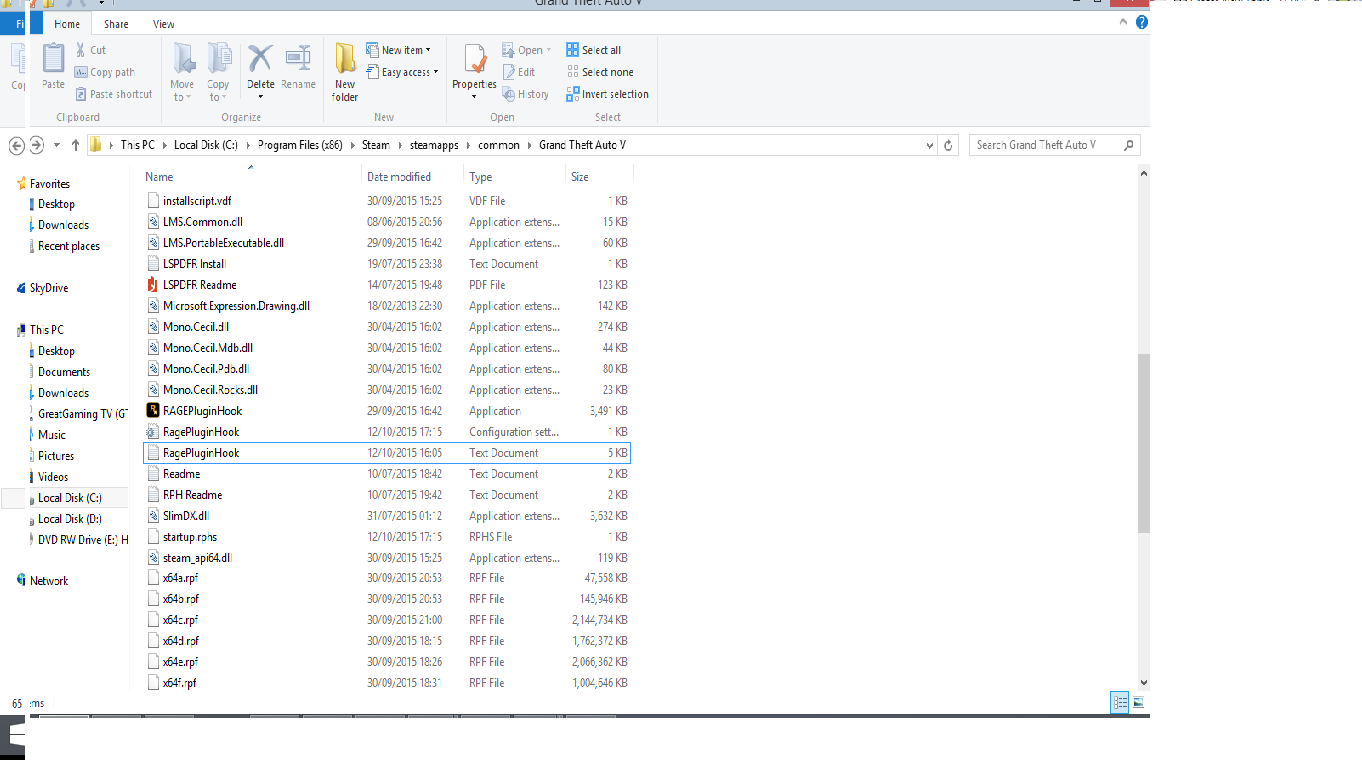This screenshot has width=1362, height=760.
Task: Open the Easy access dropdown
Action: (402, 72)
